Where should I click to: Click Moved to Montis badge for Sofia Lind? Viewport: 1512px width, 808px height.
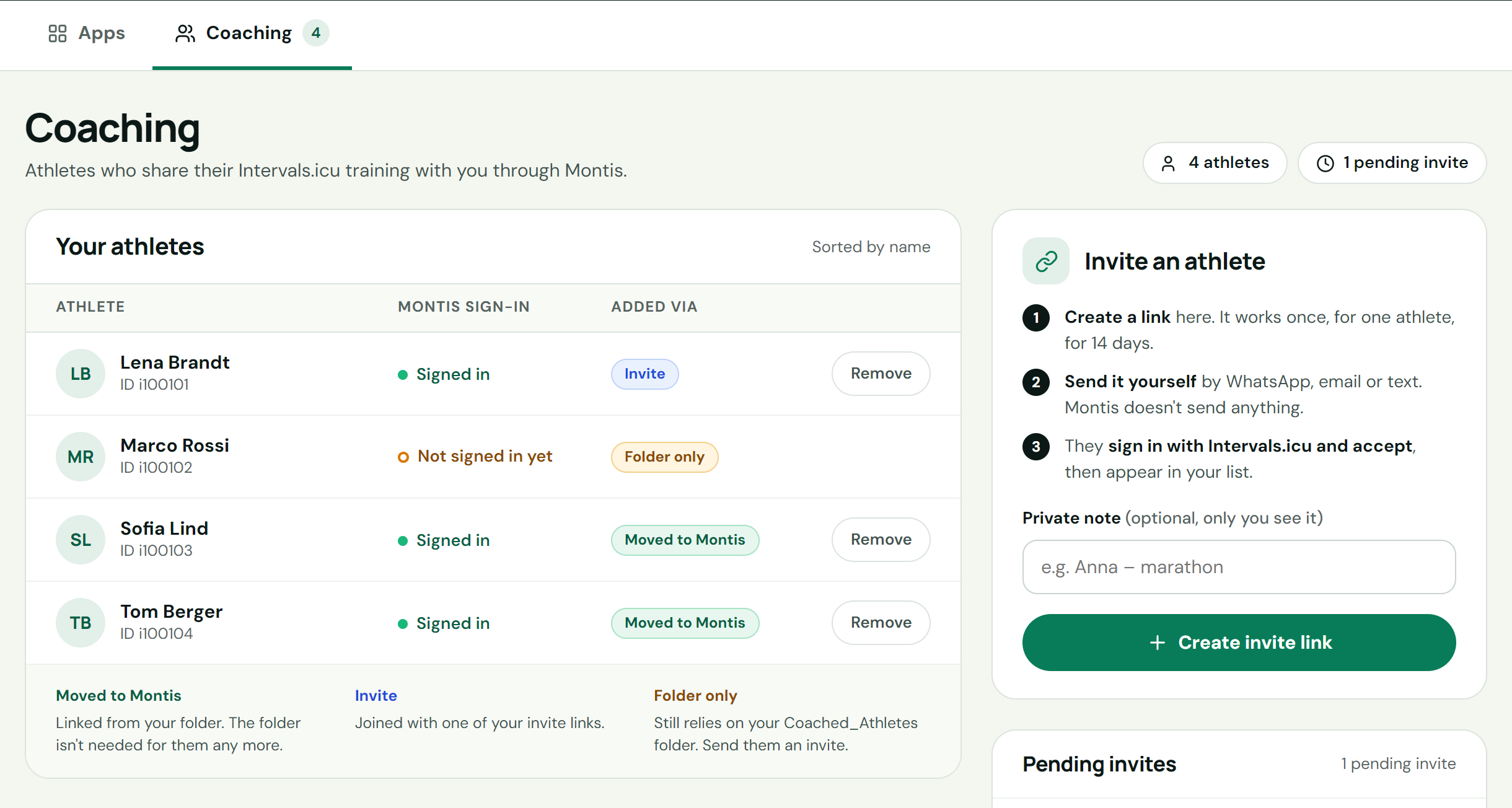coord(685,540)
